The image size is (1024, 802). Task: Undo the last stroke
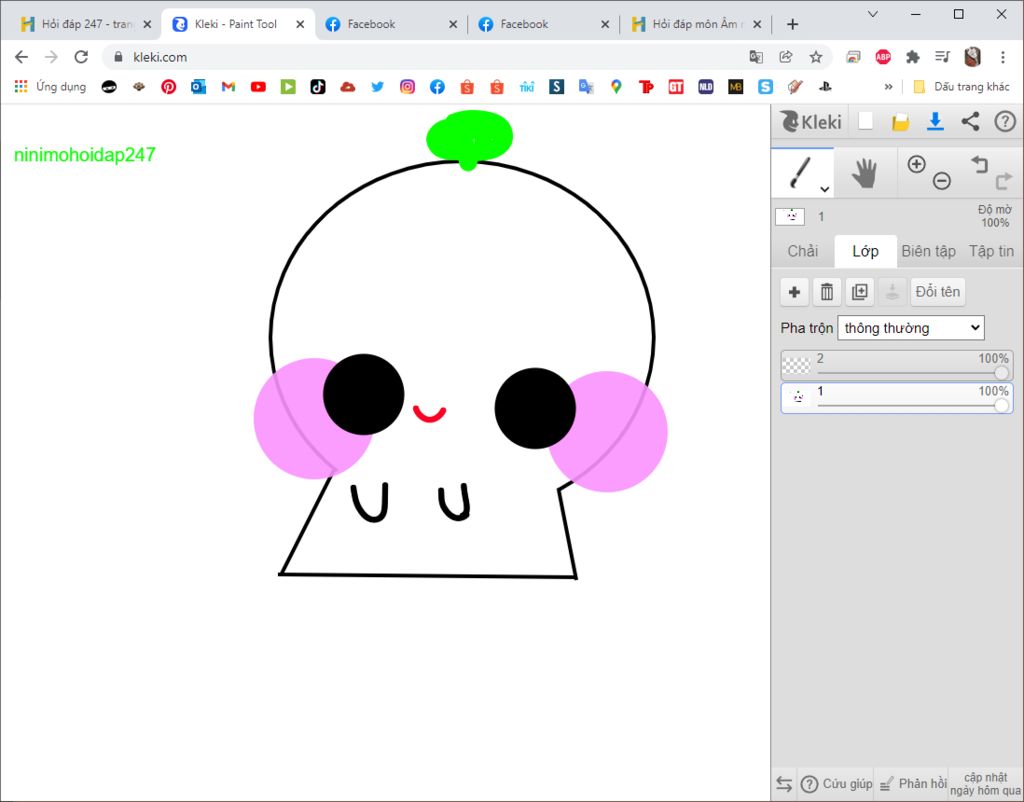coord(979,164)
